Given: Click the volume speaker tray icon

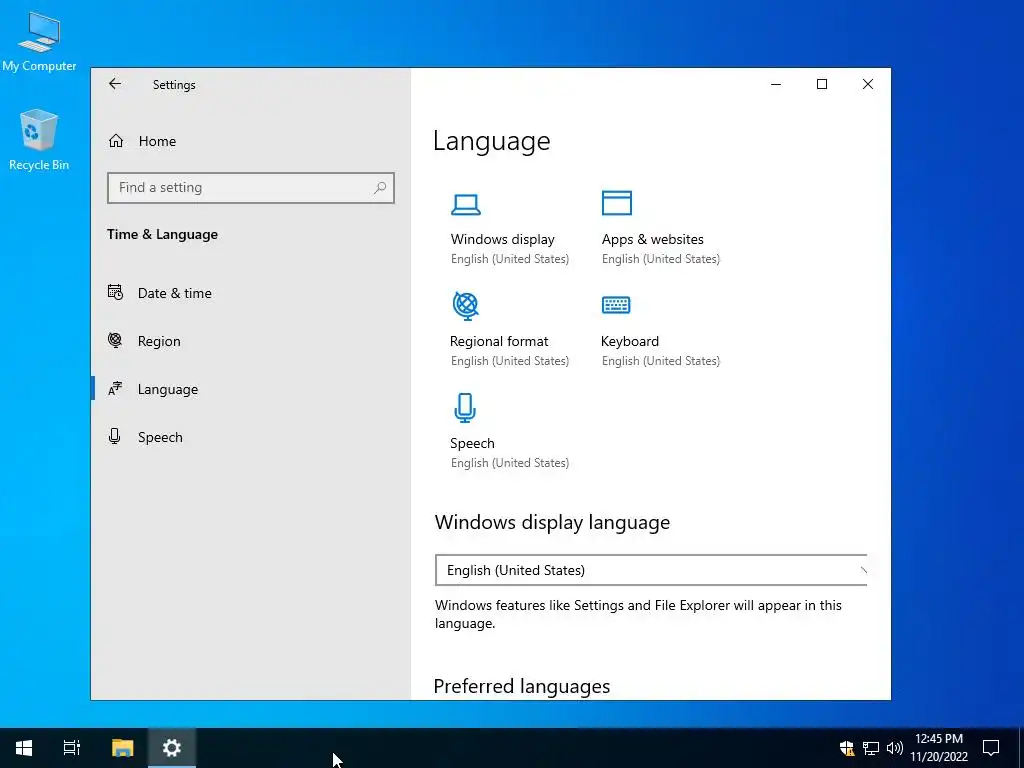Looking at the screenshot, I should (x=895, y=748).
